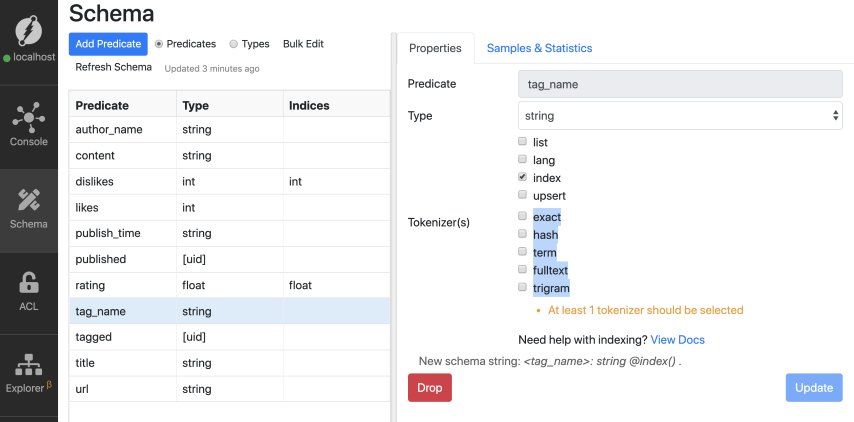
Task: Select the Predicates radio button
Action: pos(159,44)
